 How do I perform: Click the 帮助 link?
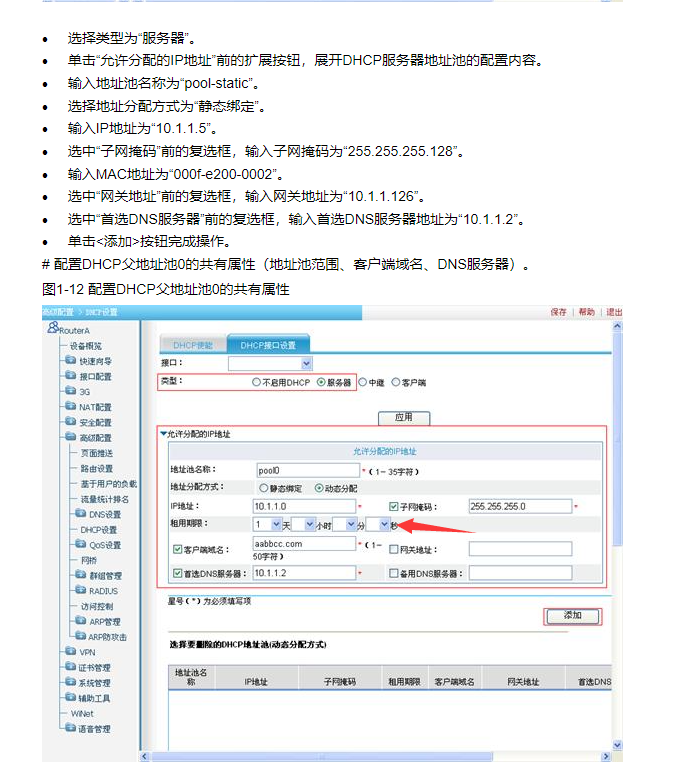pyautogui.click(x=587, y=312)
